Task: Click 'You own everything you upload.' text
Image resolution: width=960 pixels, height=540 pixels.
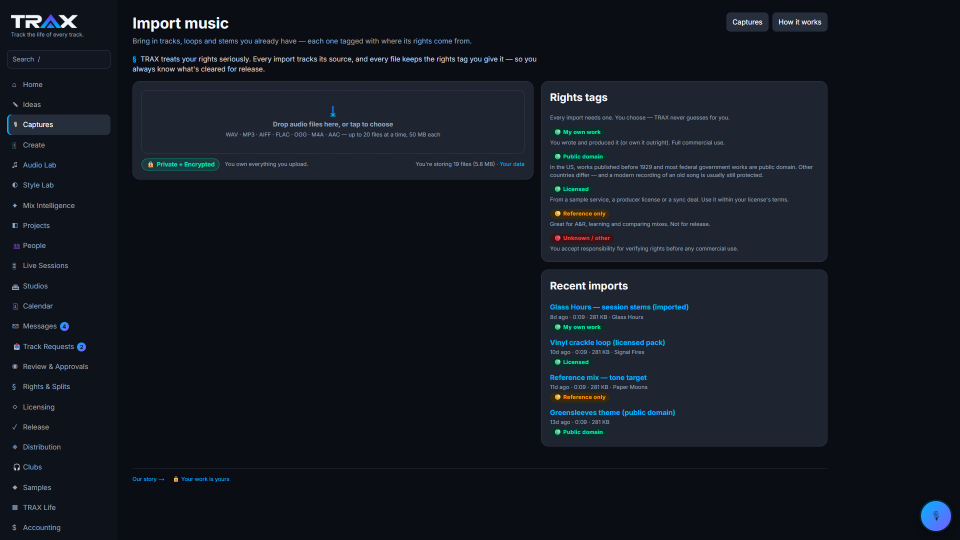Action: [266, 164]
